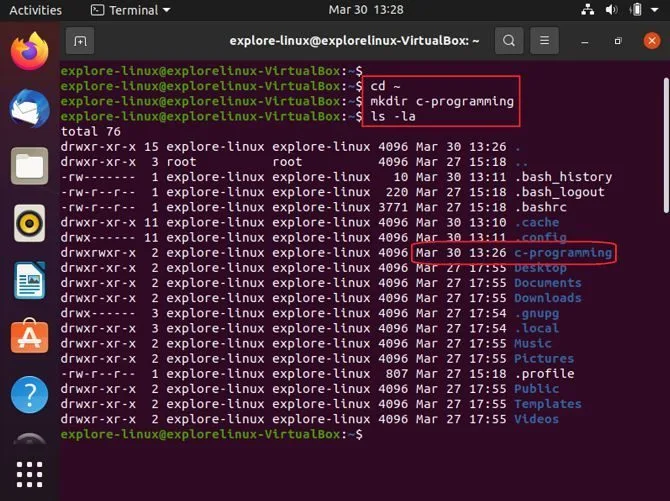This screenshot has width=670, height=501.
Task: Click the file size 220 value
Action: click(397, 192)
